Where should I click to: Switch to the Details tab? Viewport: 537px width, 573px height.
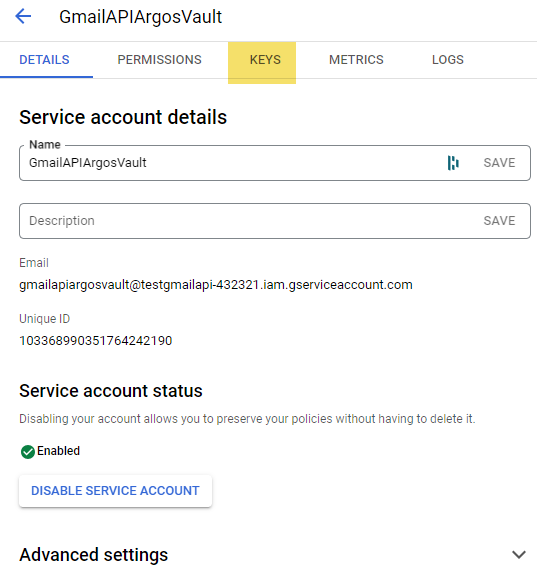pyautogui.click(x=44, y=60)
